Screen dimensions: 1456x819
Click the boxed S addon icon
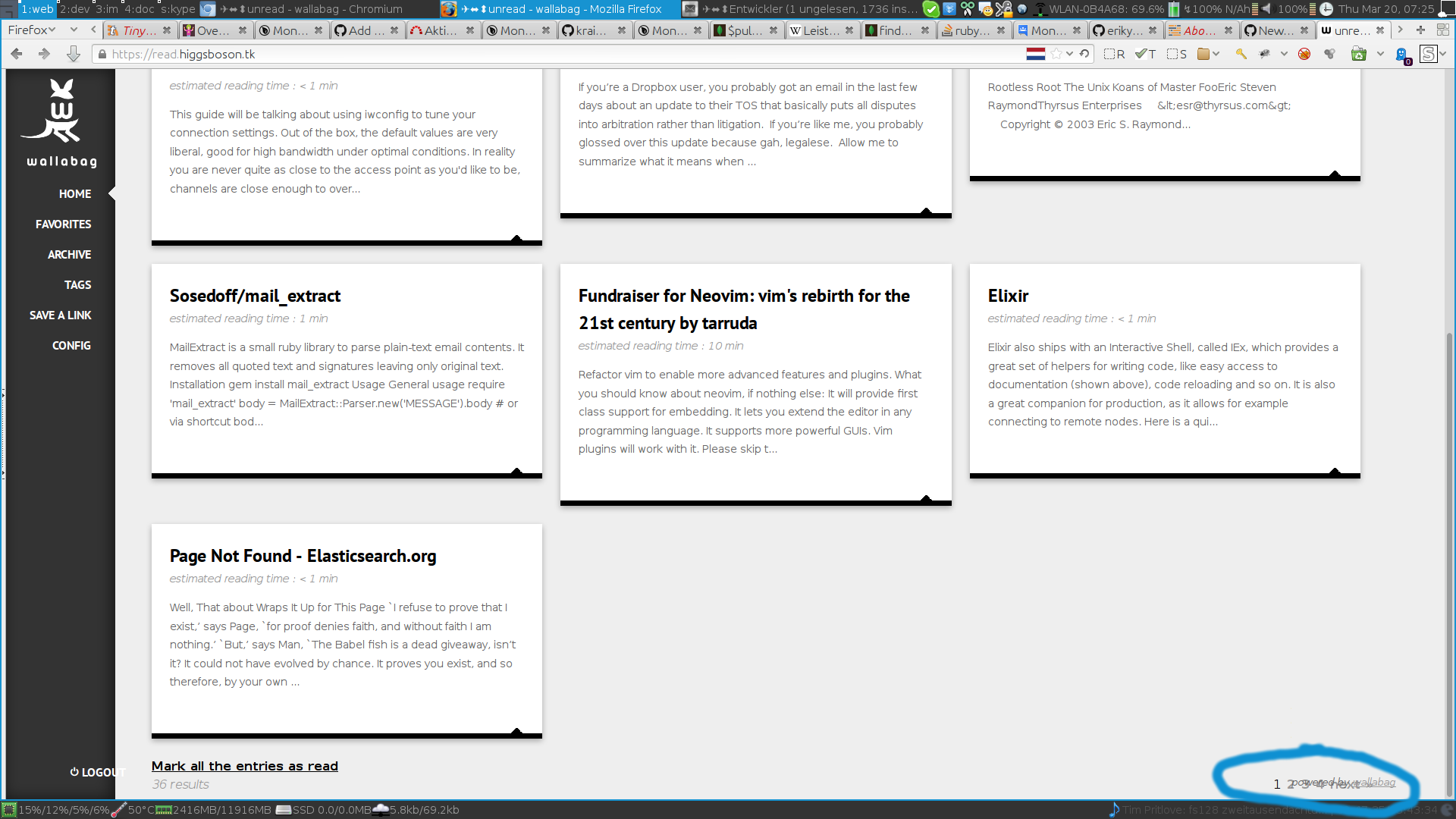click(x=1429, y=54)
